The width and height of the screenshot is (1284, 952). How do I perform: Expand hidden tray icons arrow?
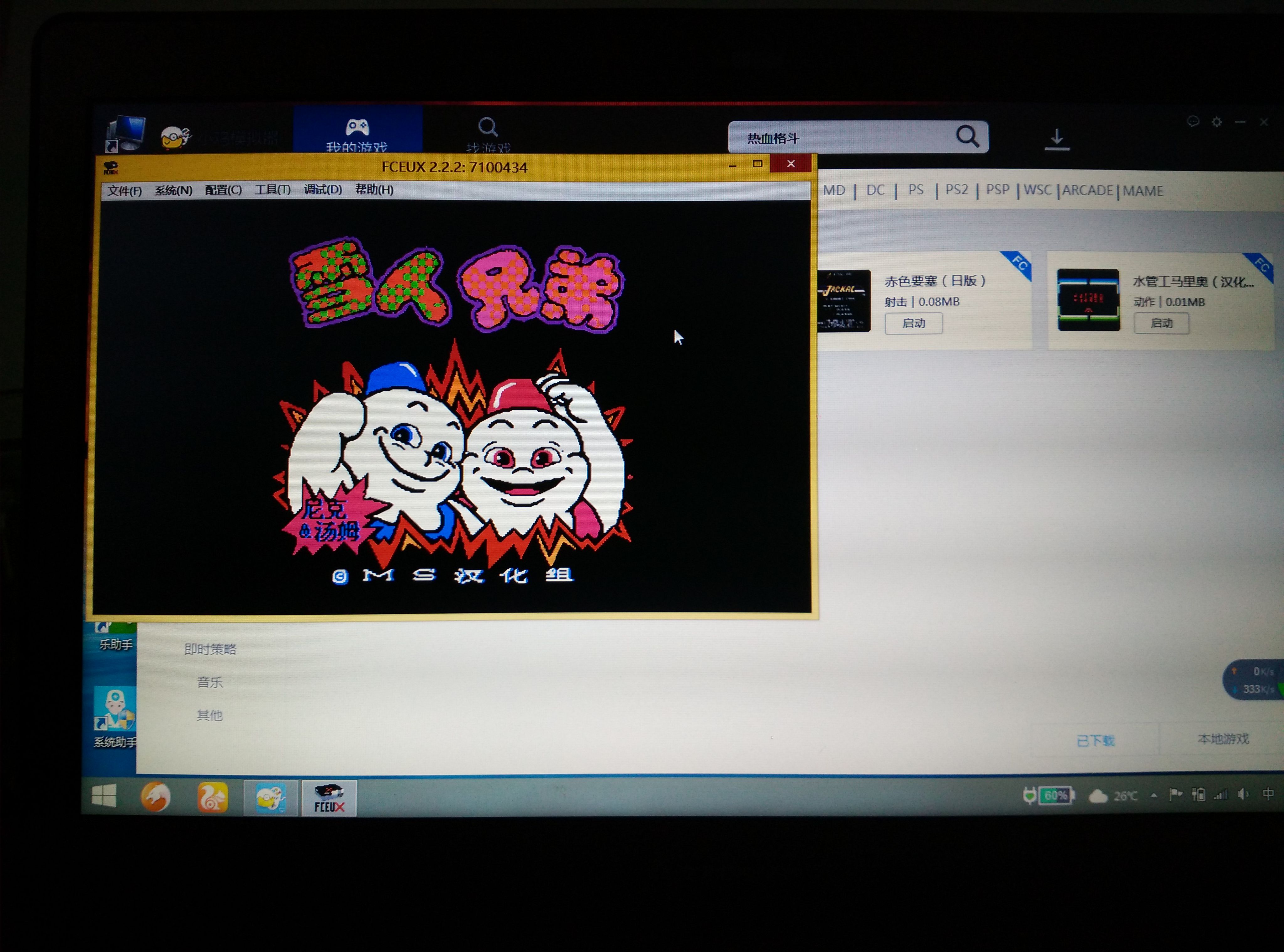click(1154, 796)
